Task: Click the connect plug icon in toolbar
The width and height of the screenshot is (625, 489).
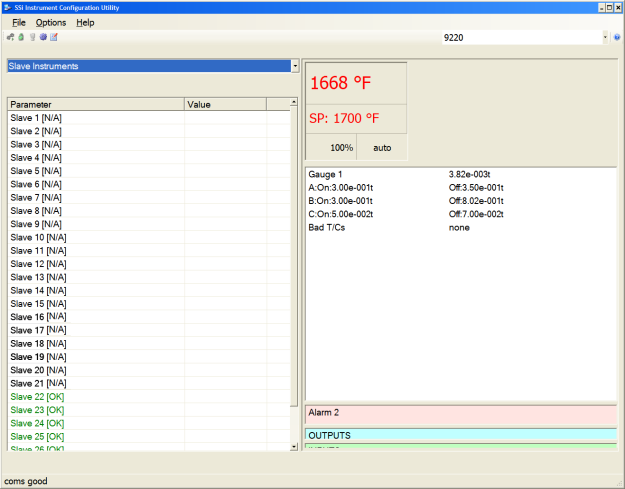Action: (x=10, y=37)
